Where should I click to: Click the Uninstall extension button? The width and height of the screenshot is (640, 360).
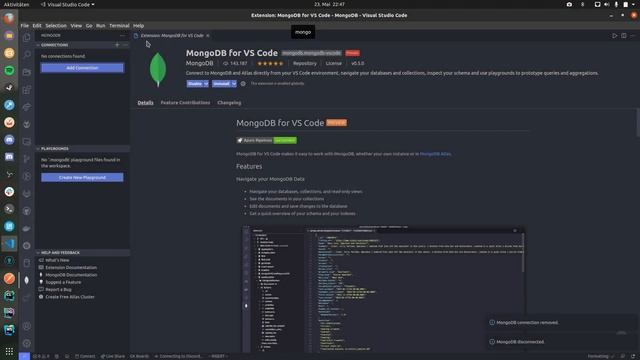(221, 84)
